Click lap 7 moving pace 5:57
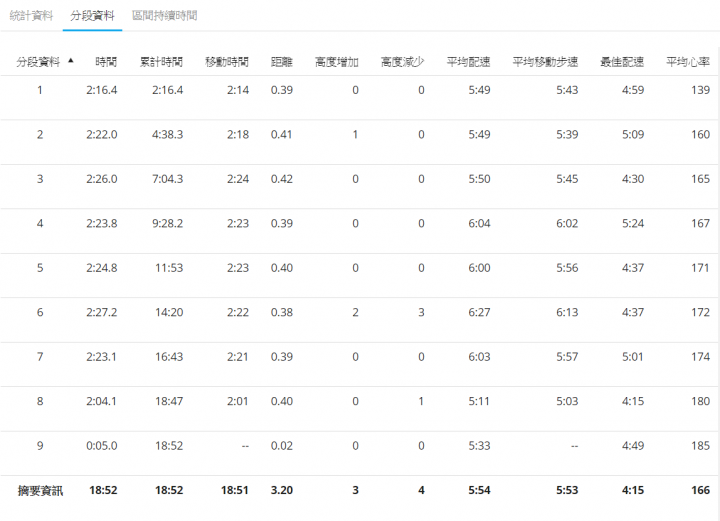The image size is (720, 521). (567, 357)
